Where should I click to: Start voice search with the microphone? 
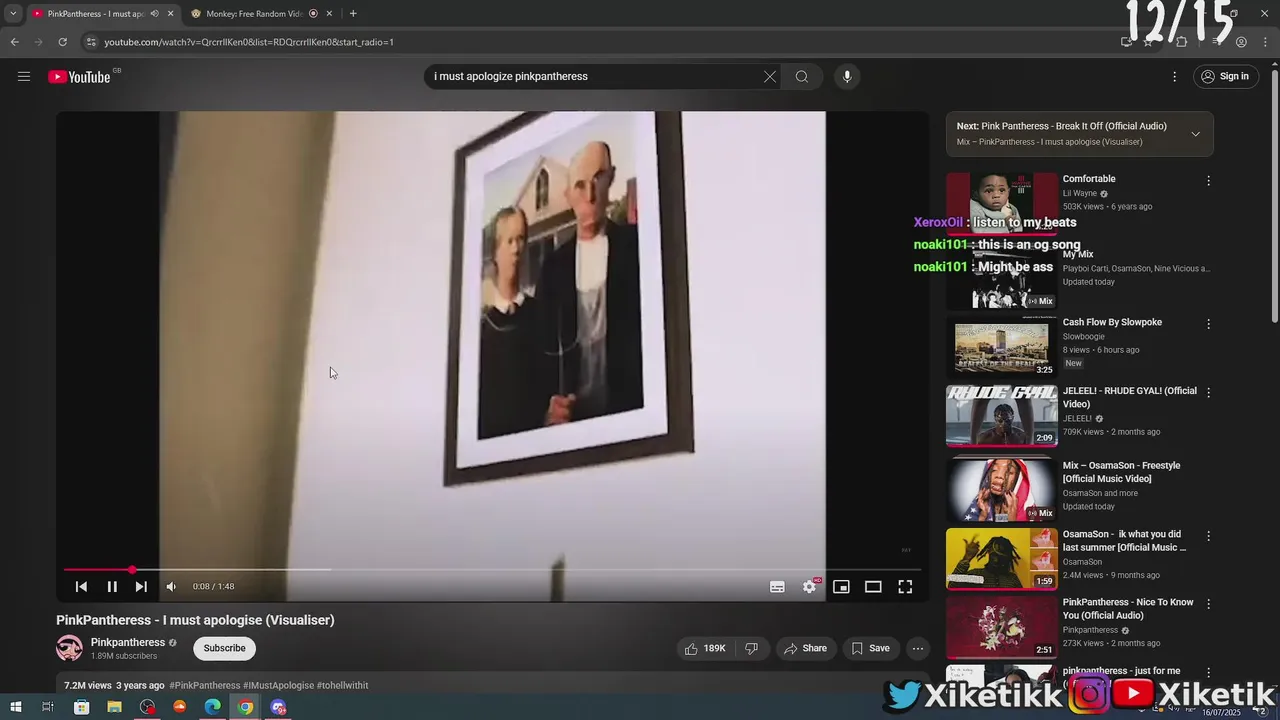[847, 76]
